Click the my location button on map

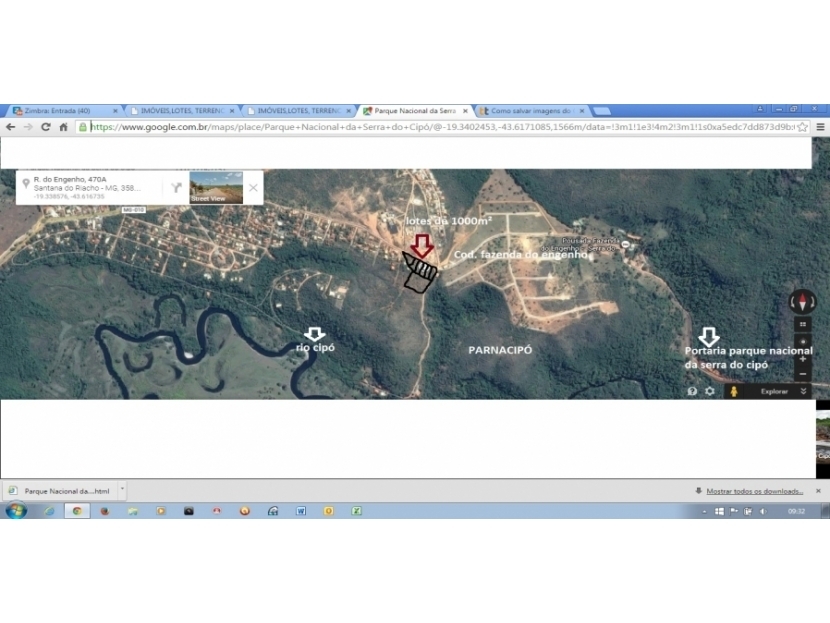click(802, 342)
